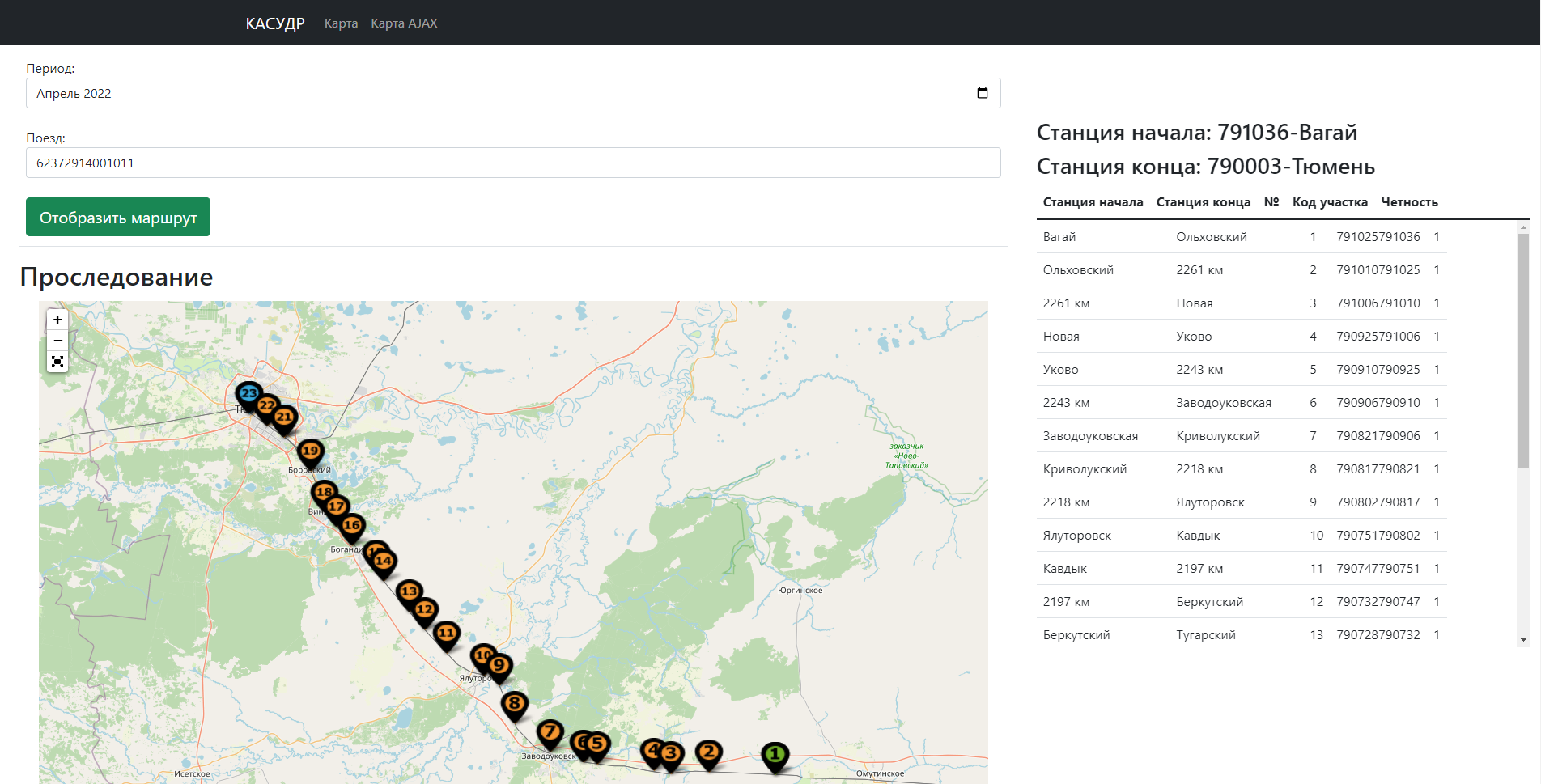Viewport: 1541px width, 784px height.
Task: Click the Отобразить маршрут button
Action: [x=118, y=217]
